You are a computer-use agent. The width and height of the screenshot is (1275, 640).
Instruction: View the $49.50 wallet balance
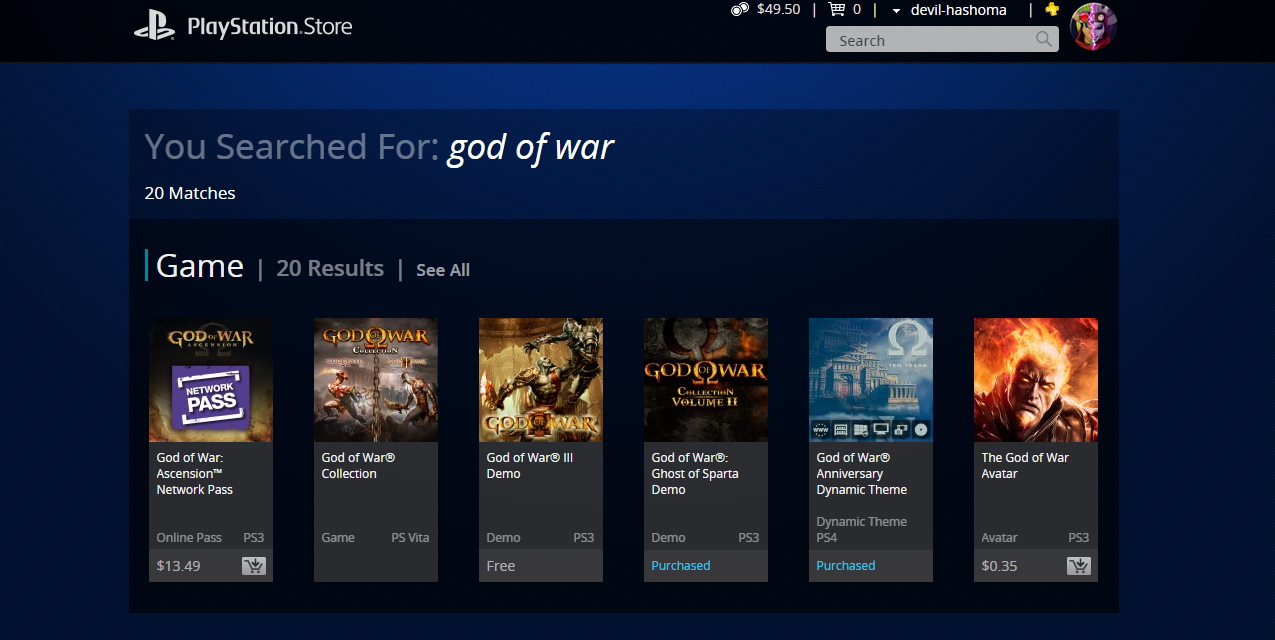click(779, 10)
